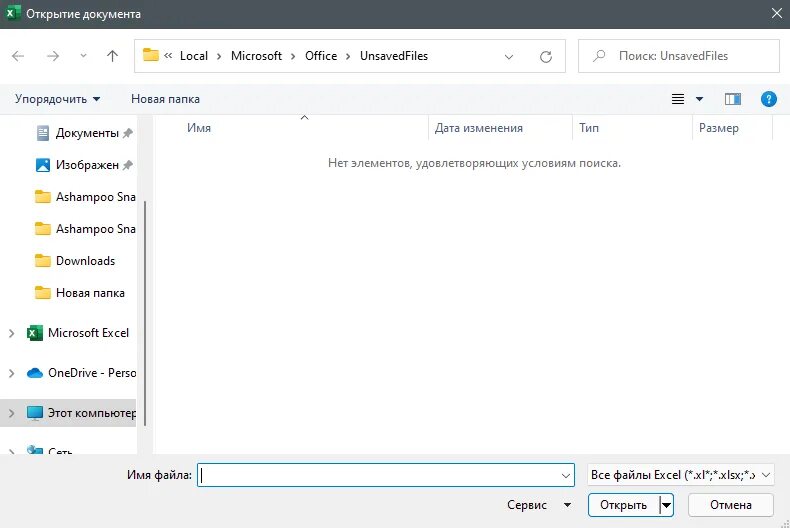Open Изображения in the sidebar
The width and height of the screenshot is (790, 528).
click(84, 165)
